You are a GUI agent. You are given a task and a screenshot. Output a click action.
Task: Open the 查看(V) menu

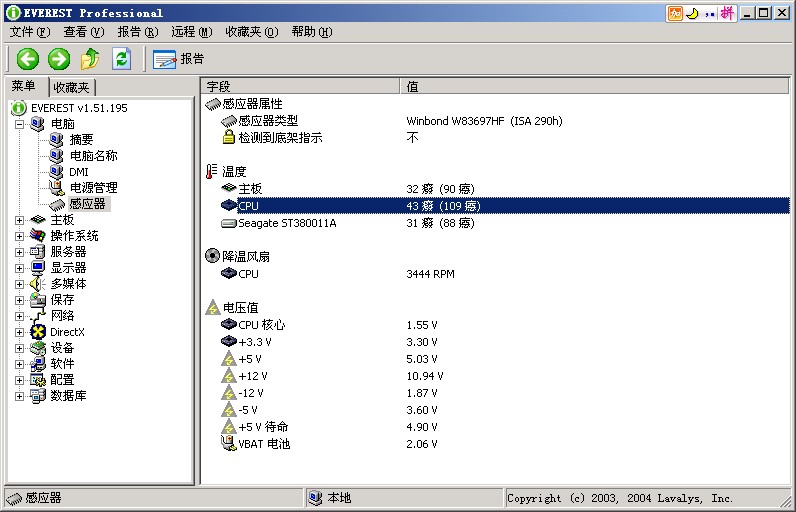click(84, 32)
